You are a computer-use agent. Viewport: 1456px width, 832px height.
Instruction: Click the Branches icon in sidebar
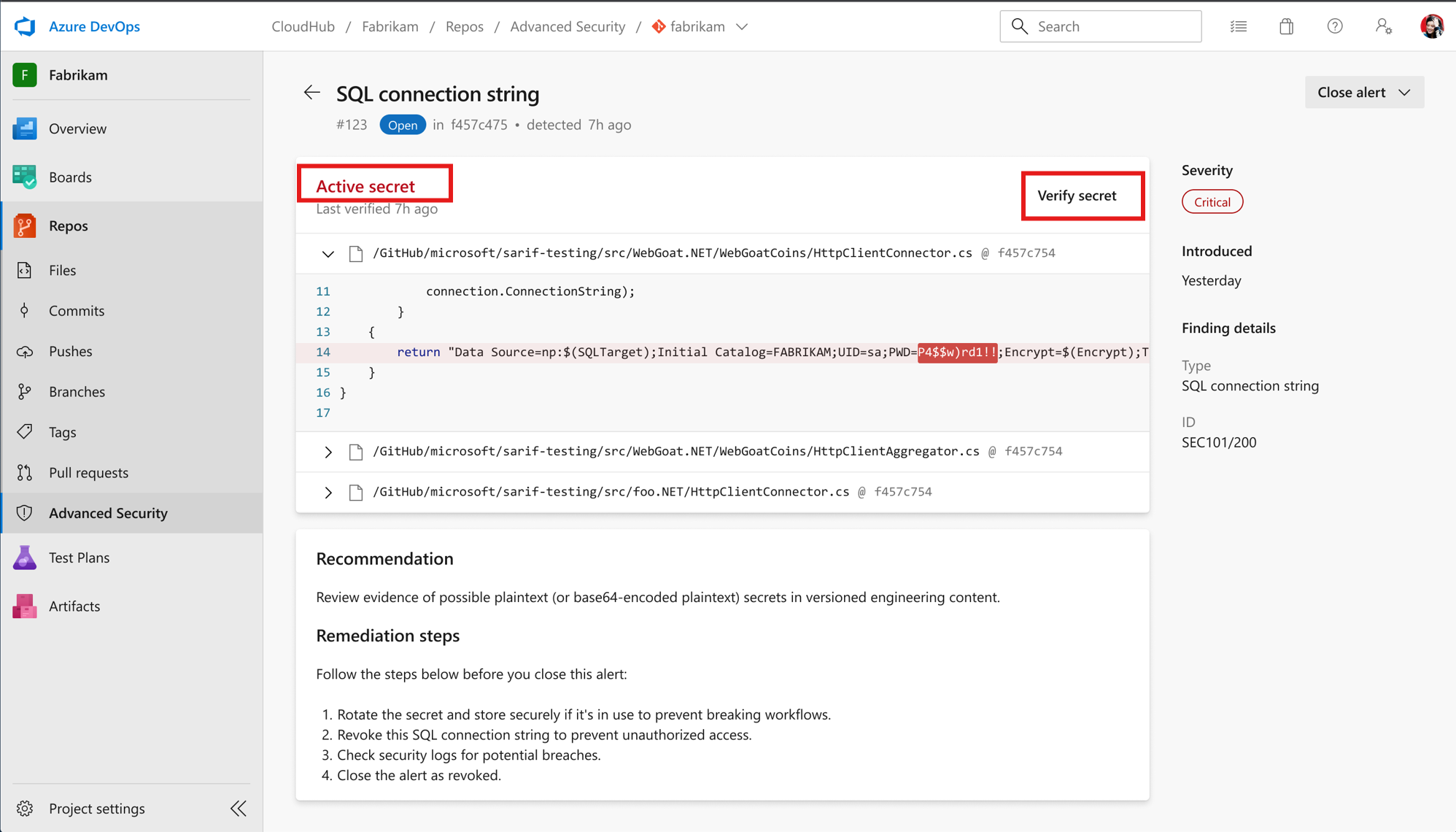point(25,392)
